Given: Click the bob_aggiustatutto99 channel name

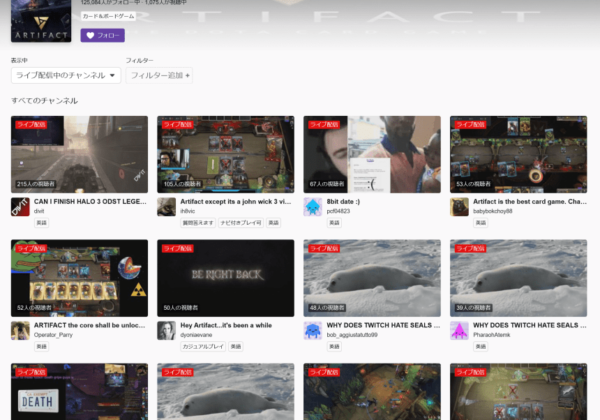Looking at the screenshot, I should click(352, 335).
